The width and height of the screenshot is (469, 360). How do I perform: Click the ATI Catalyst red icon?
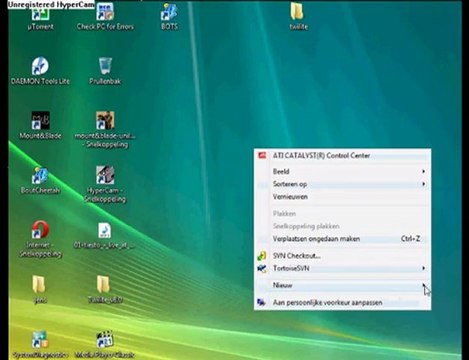pyautogui.click(x=262, y=155)
